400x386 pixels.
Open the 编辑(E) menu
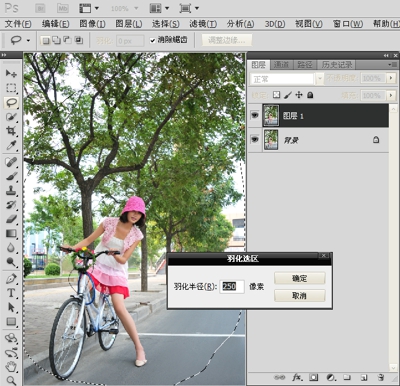click(55, 24)
